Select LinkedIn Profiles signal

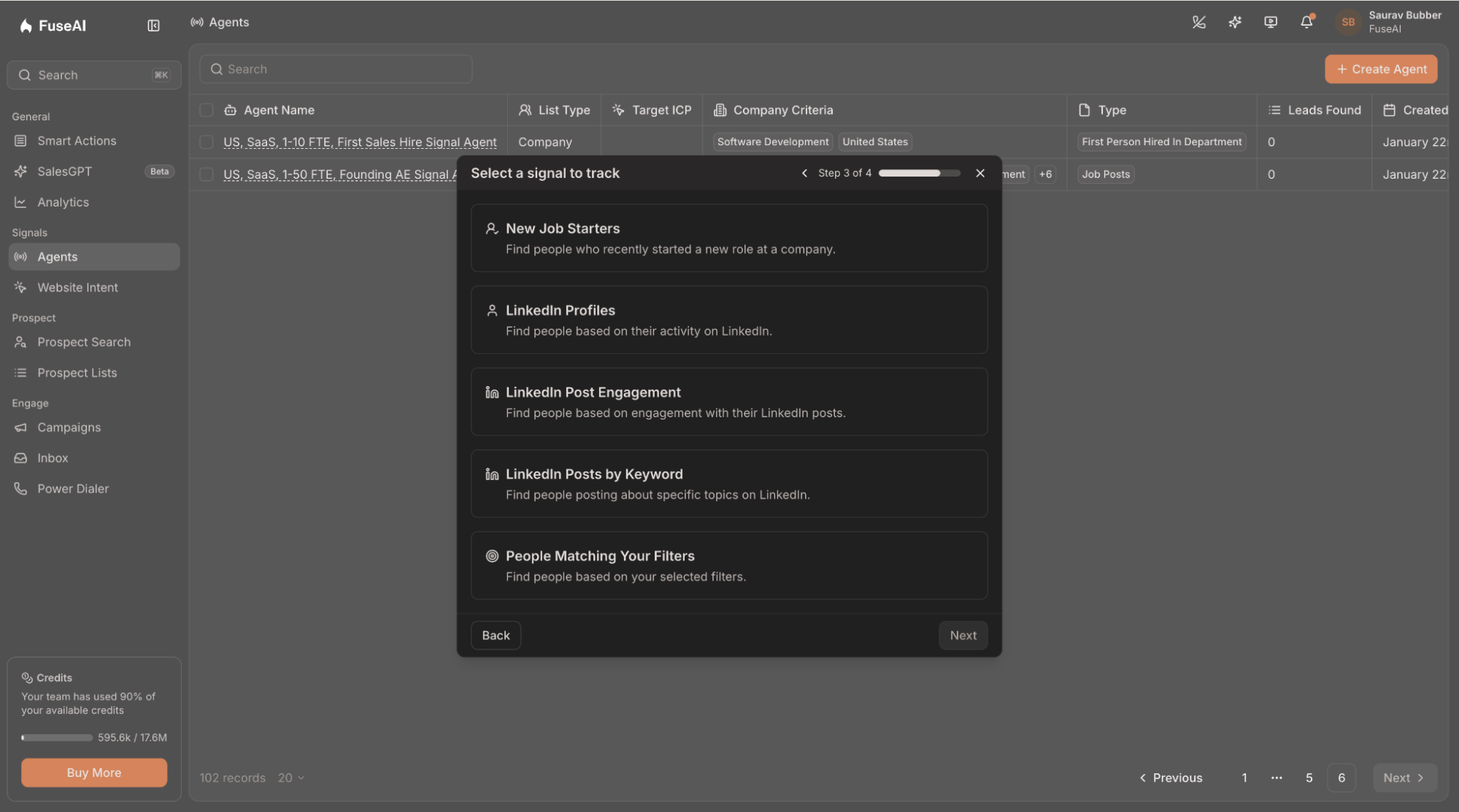[x=729, y=320]
